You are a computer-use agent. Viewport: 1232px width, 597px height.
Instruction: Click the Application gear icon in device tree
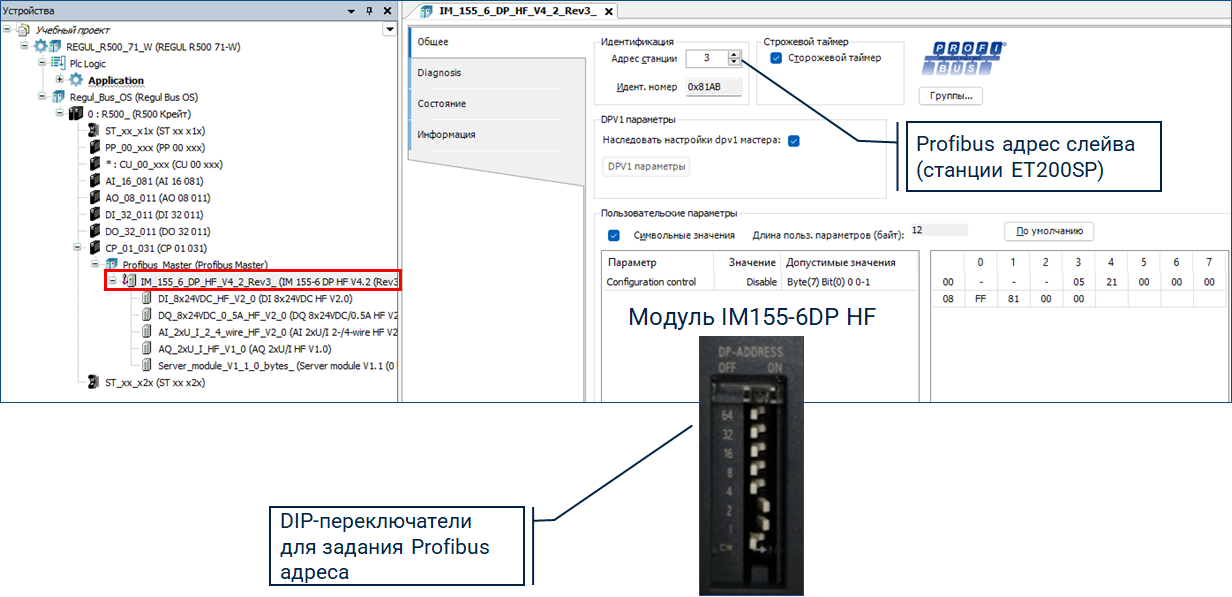[76, 80]
